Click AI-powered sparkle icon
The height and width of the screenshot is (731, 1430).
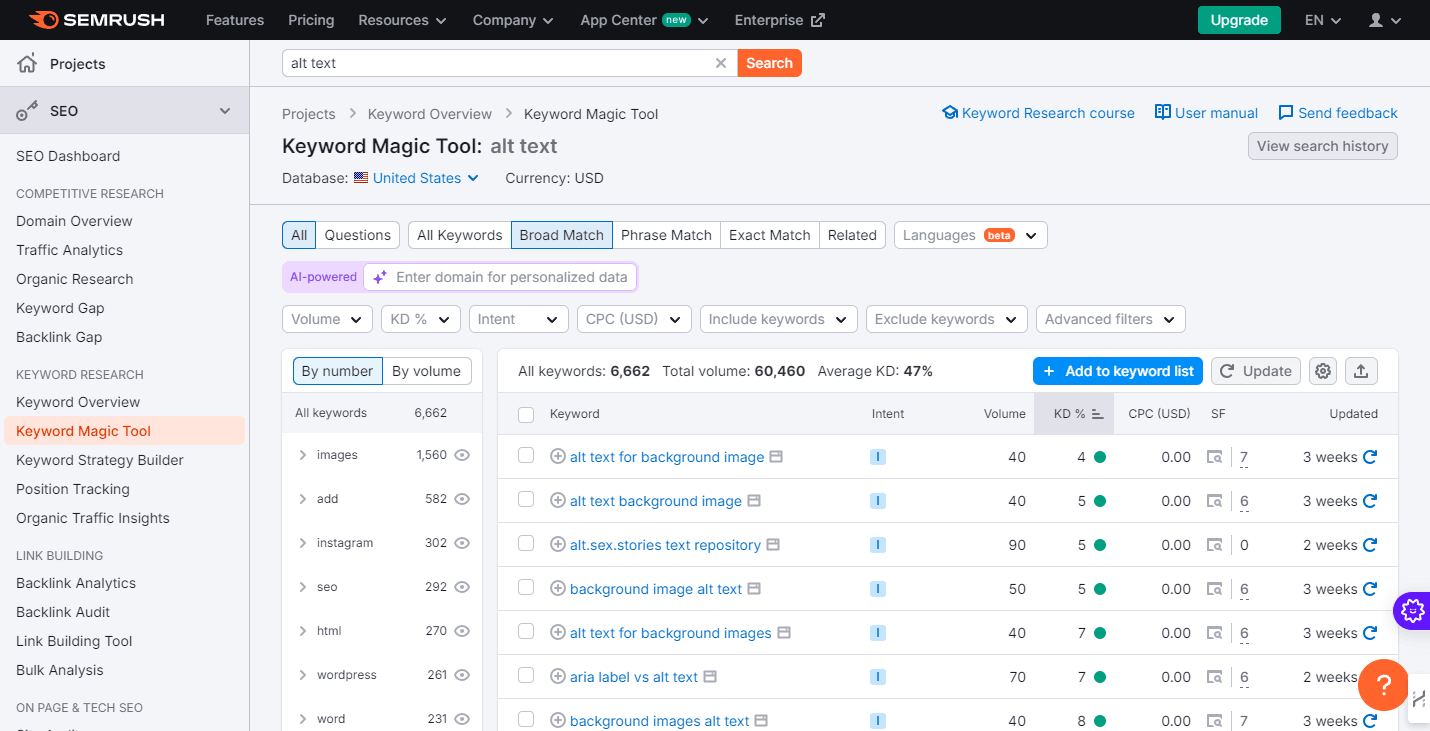pos(379,277)
